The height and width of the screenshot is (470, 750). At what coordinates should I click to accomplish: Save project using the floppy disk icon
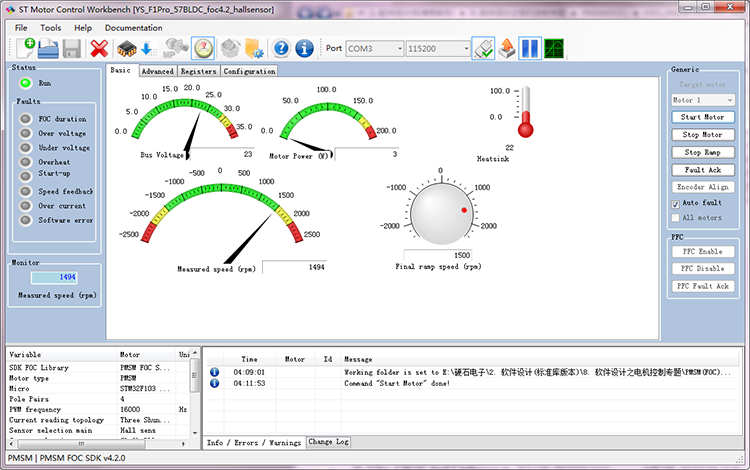point(72,48)
